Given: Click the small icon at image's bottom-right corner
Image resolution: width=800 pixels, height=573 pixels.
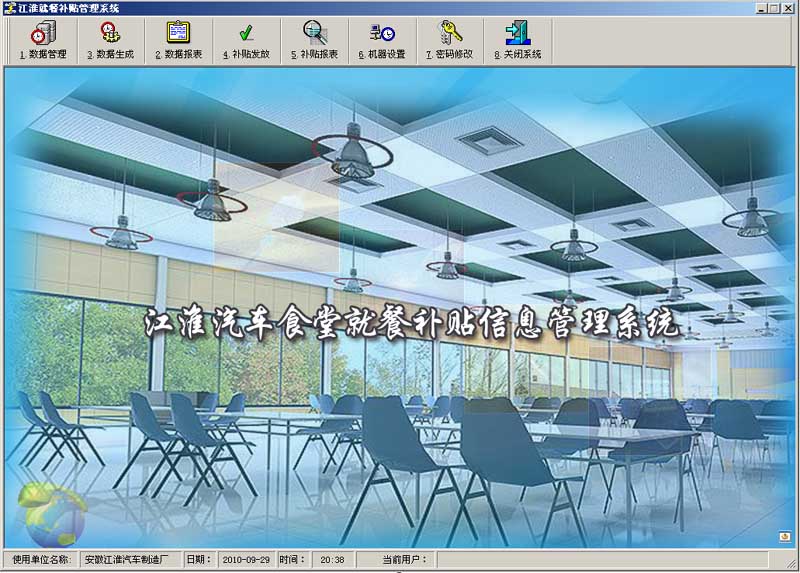Looking at the screenshot, I should [782, 536].
